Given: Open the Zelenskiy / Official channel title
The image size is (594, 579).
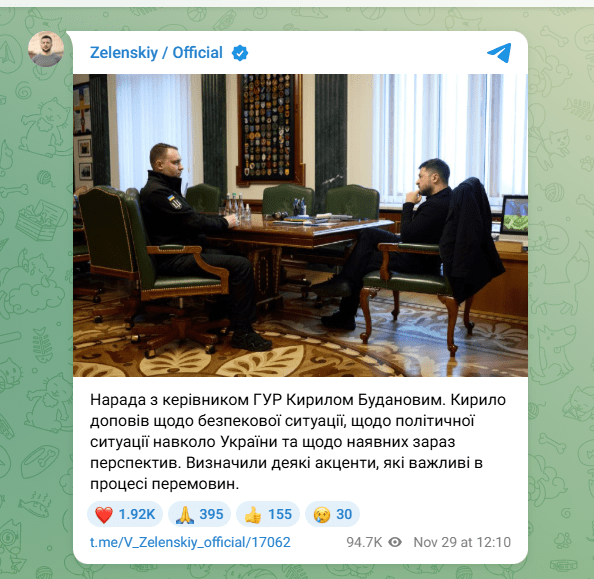Looking at the screenshot, I should (x=156, y=53).
